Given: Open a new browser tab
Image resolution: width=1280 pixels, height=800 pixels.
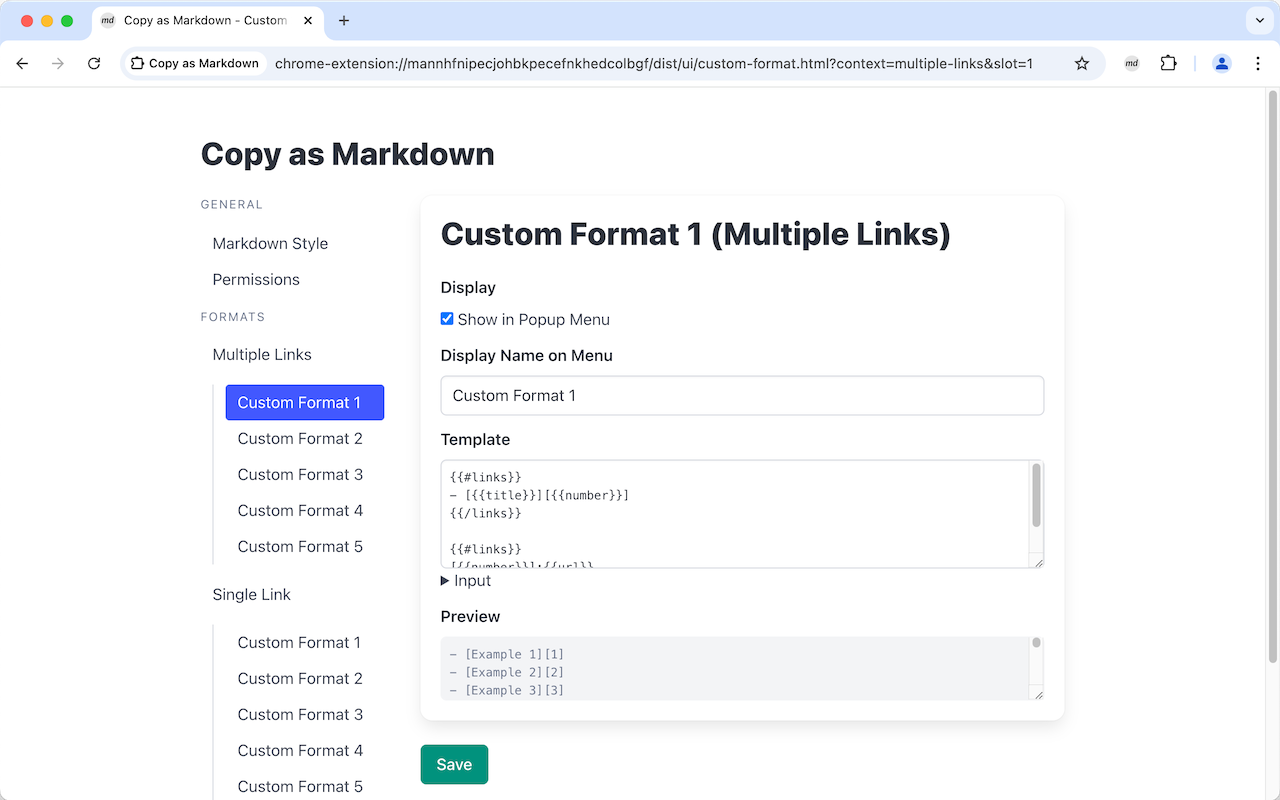Looking at the screenshot, I should (344, 19).
